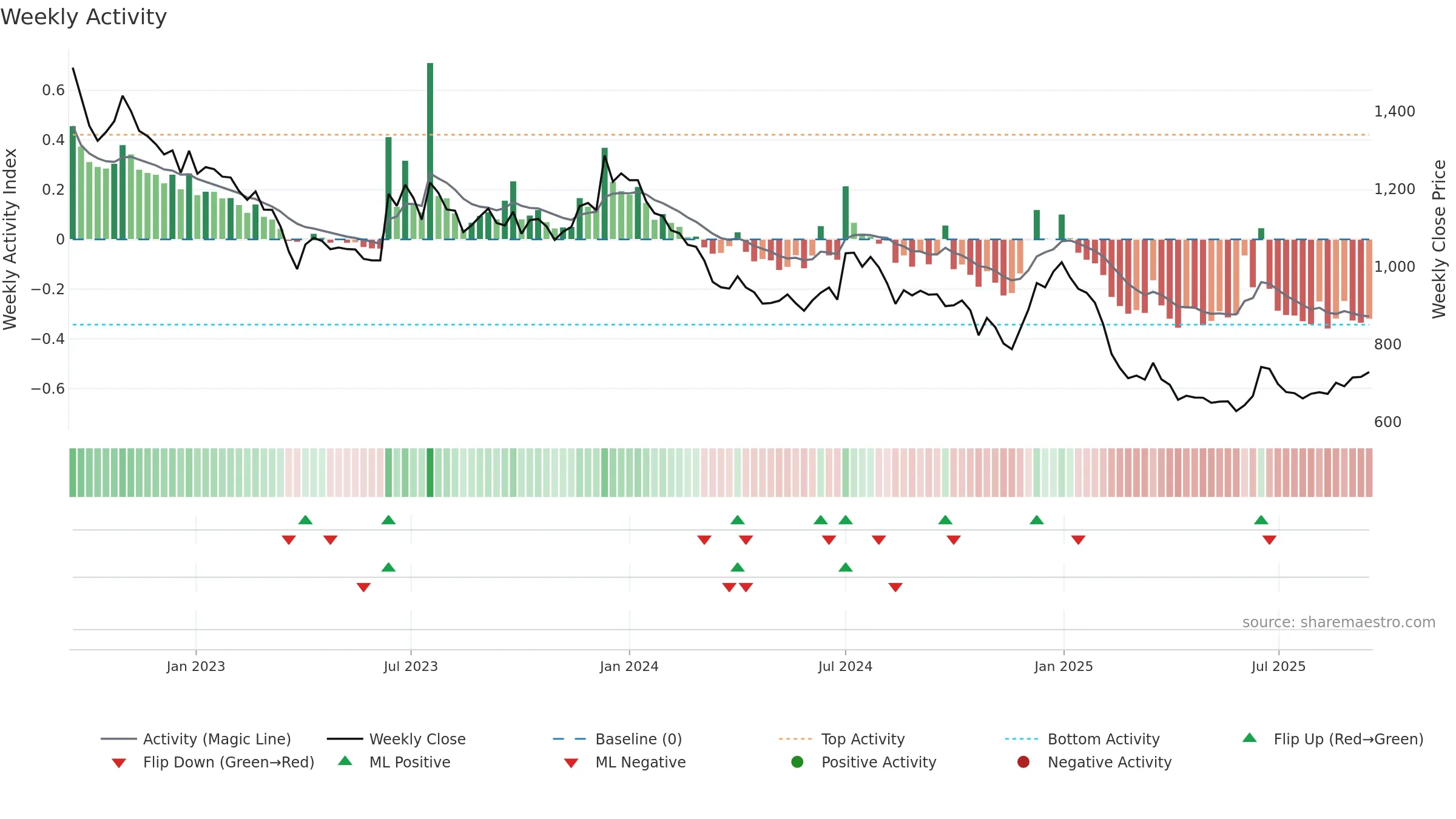The width and height of the screenshot is (1456, 819).
Task: Click the Negative Activity legend entry
Action: 1094,762
